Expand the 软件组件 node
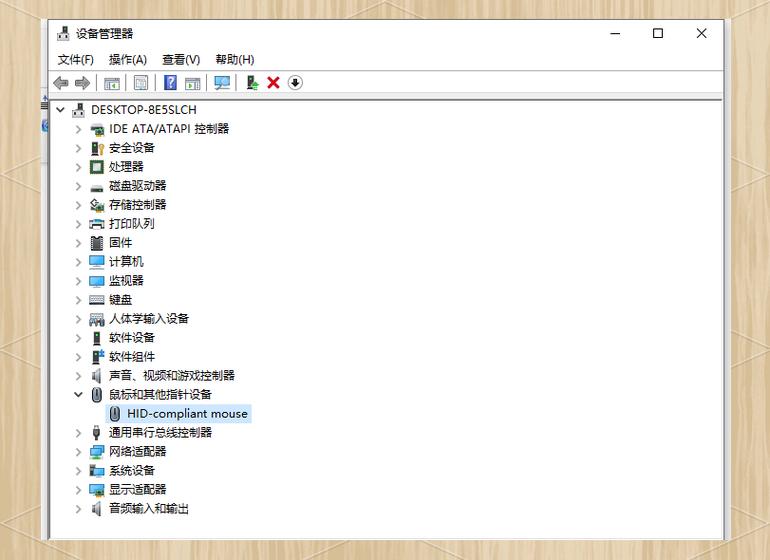Screen dimensions: 770x560 [x=79, y=357]
